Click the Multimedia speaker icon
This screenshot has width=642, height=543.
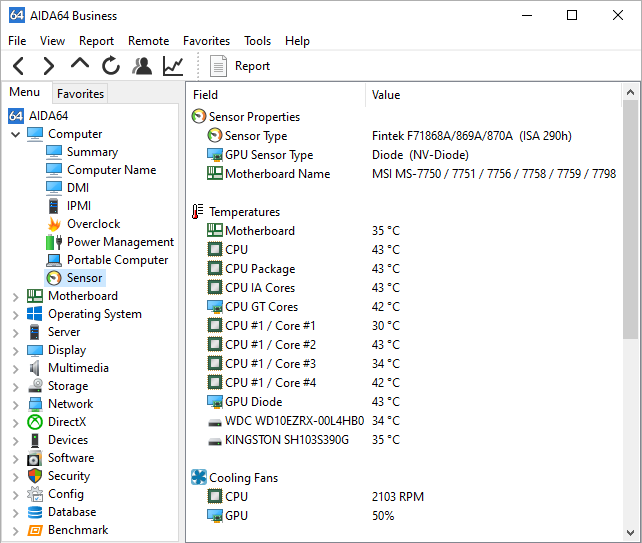35,368
